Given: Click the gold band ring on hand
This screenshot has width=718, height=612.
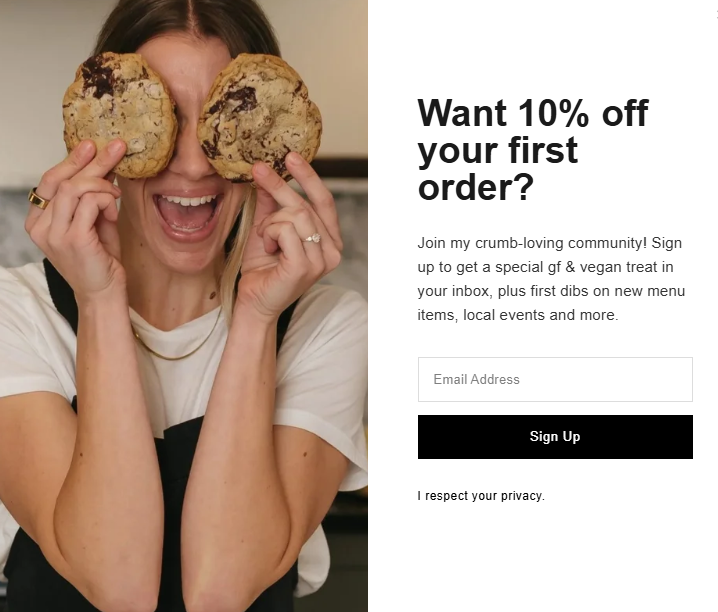Looking at the screenshot, I should pos(38,199).
